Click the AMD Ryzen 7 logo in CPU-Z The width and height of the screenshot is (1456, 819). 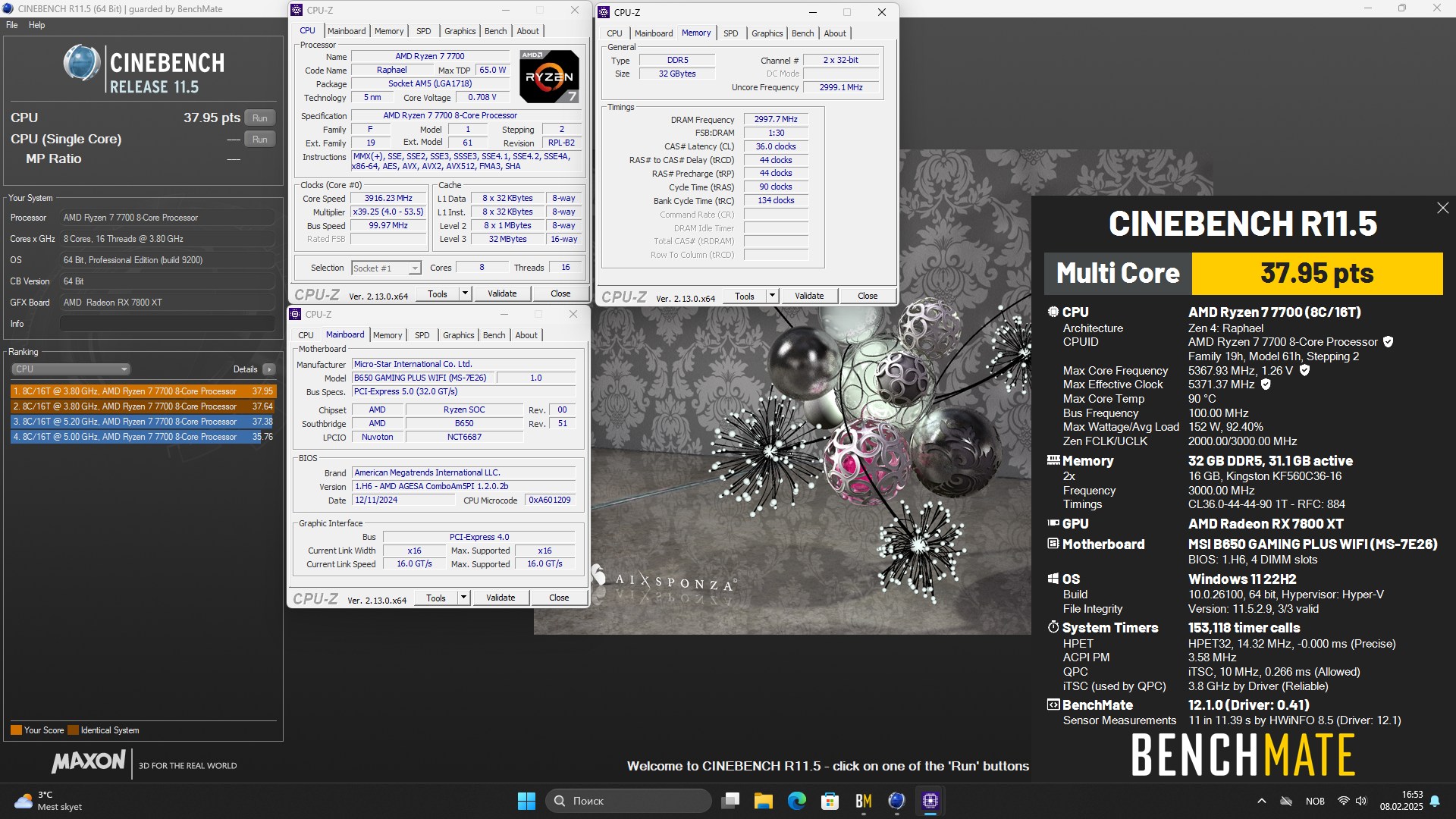pos(550,77)
